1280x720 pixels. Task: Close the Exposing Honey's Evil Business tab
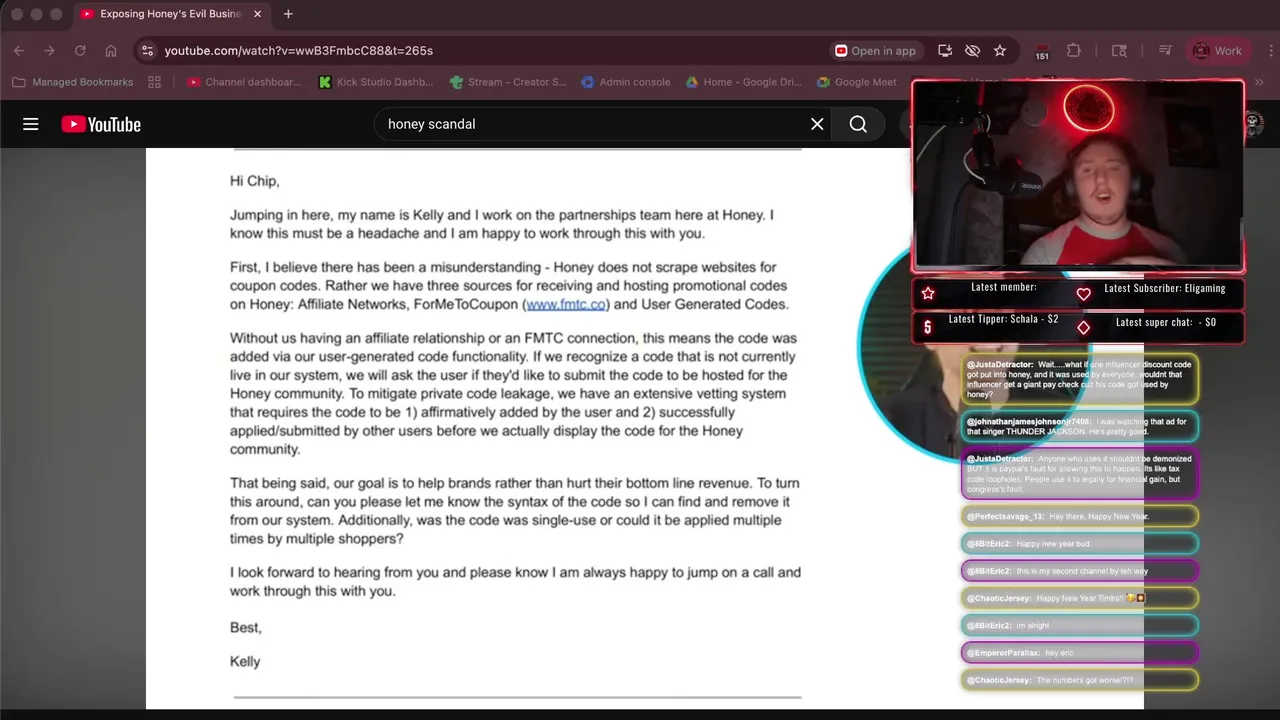coord(258,14)
